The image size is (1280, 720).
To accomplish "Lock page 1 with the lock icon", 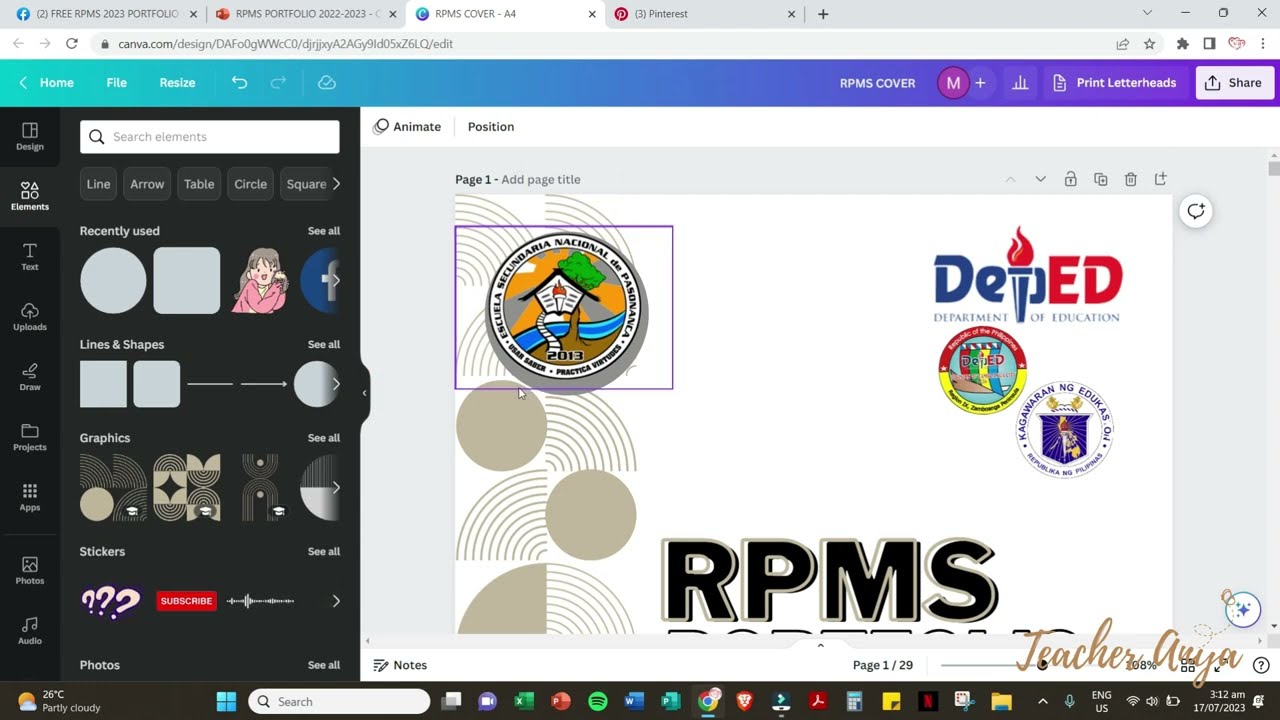I will (1070, 179).
